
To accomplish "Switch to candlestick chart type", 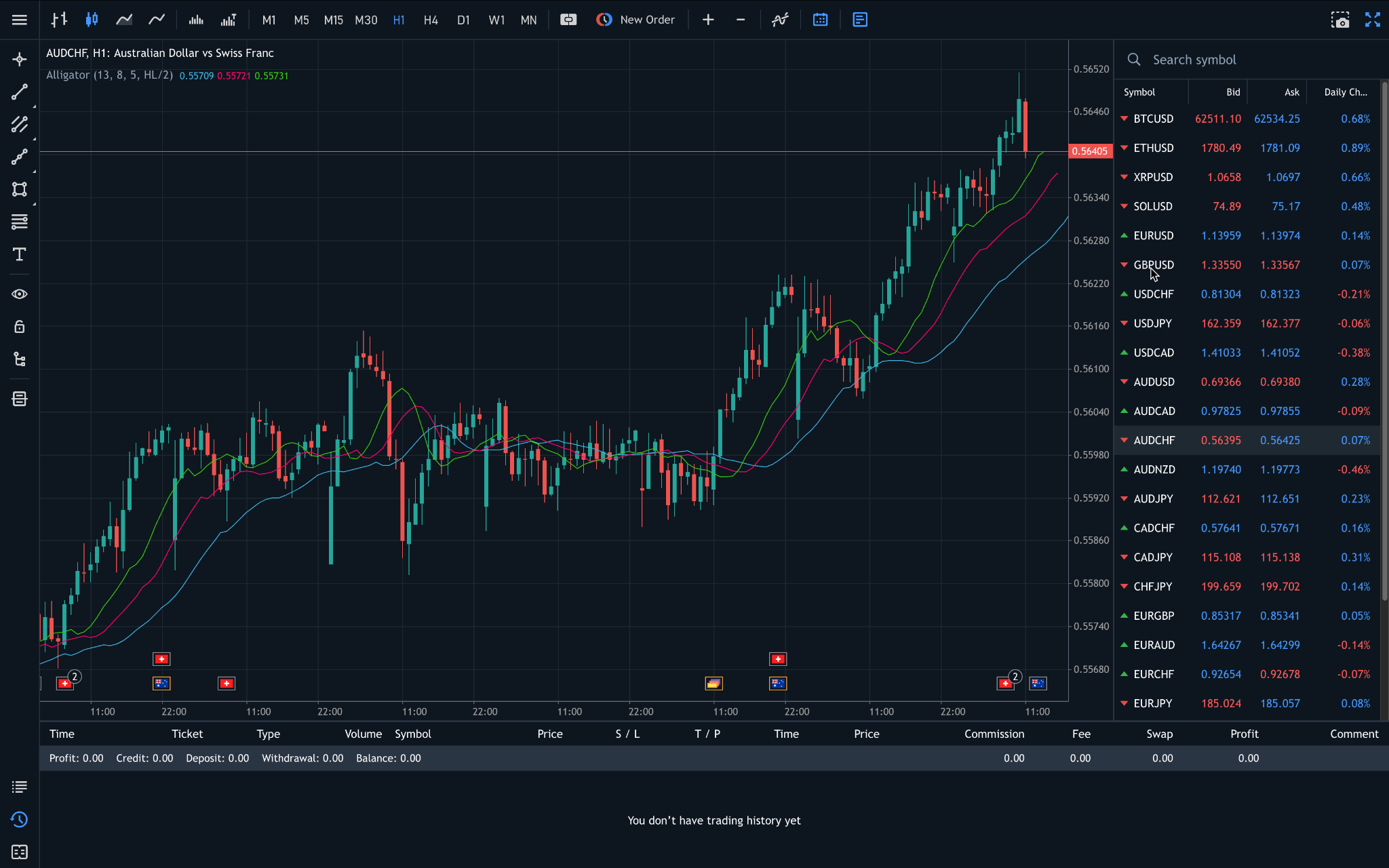I will 92,20.
